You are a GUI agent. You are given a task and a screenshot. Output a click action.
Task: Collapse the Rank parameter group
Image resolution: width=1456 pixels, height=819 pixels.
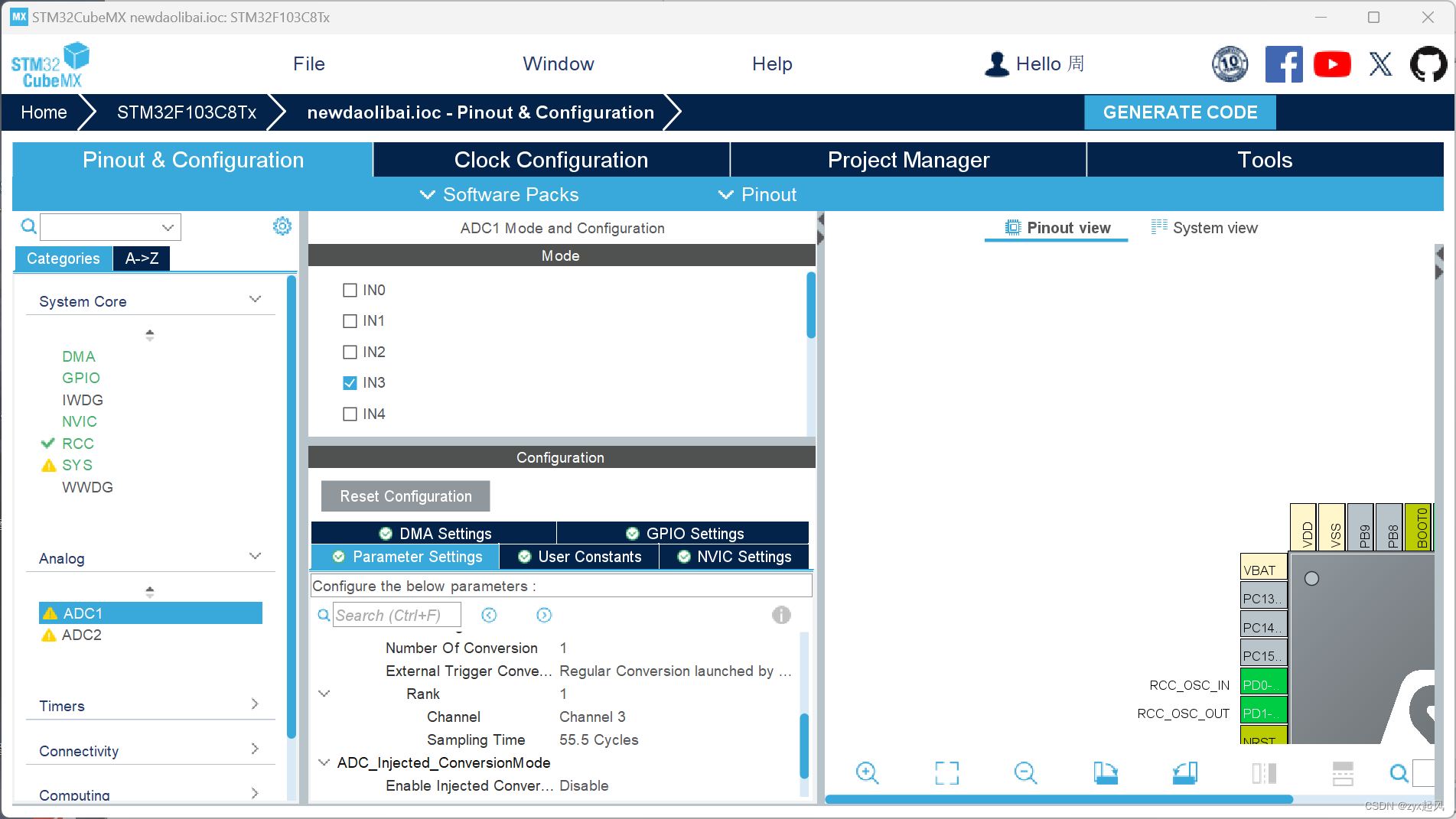point(324,694)
